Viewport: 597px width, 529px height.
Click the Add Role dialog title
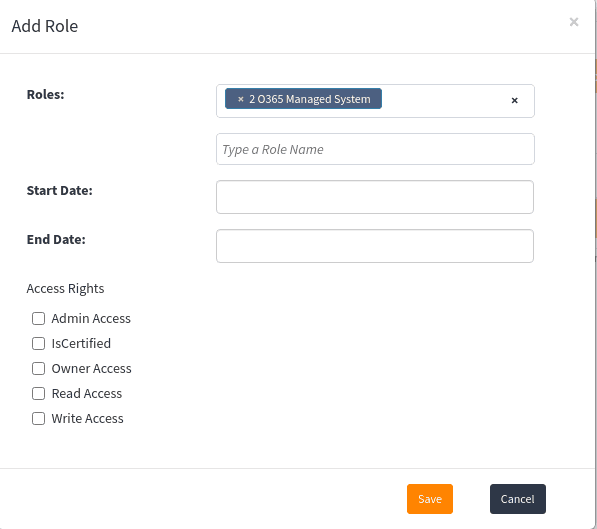tap(45, 26)
